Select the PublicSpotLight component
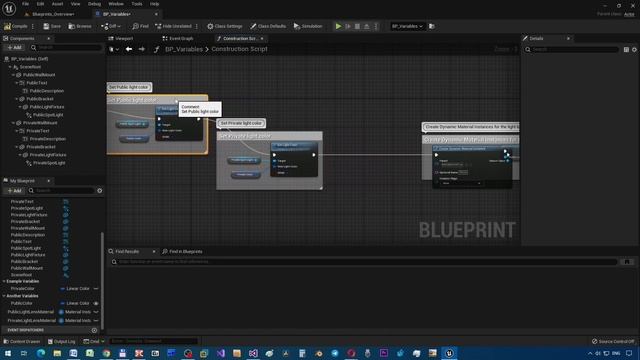 48,115
